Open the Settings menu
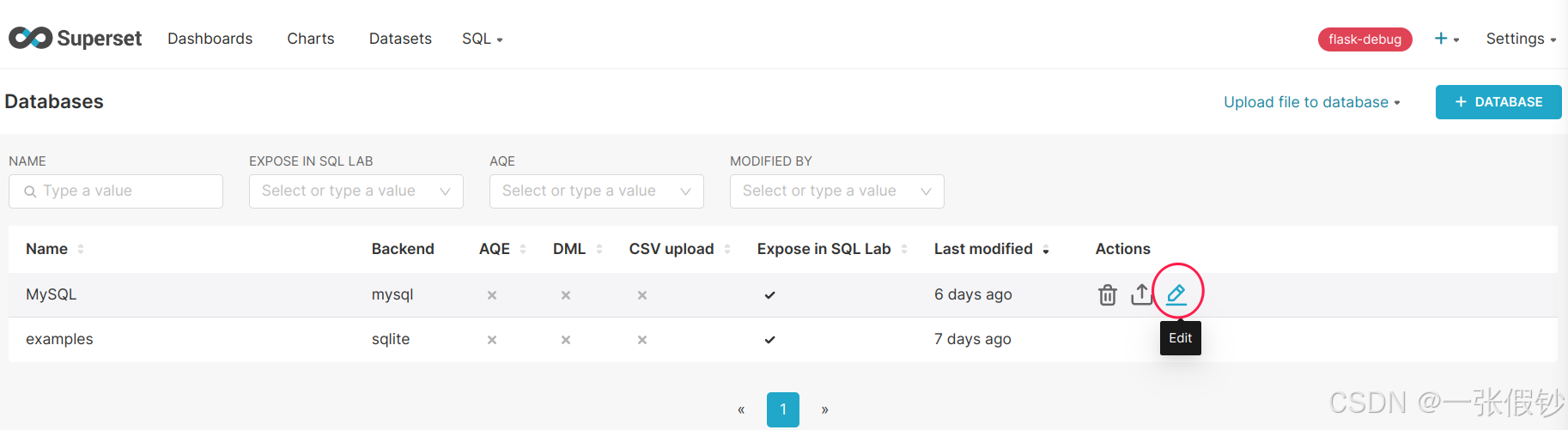The height and width of the screenshot is (430, 1568). [x=1520, y=39]
